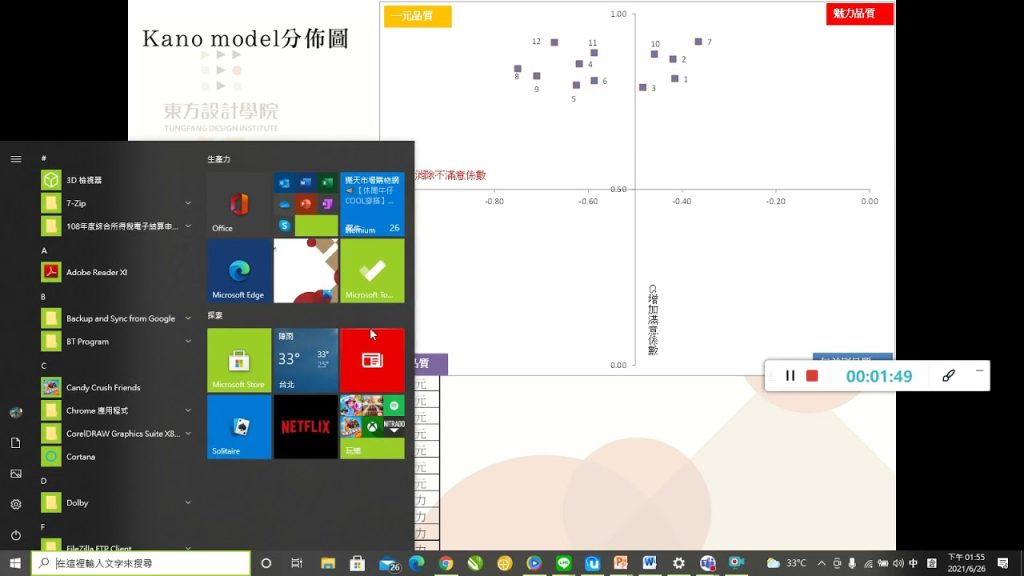Open Settings gear in Start sidebar
This screenshot has width=1024, height=576.
pyautogui.click(x=16, y=504)
